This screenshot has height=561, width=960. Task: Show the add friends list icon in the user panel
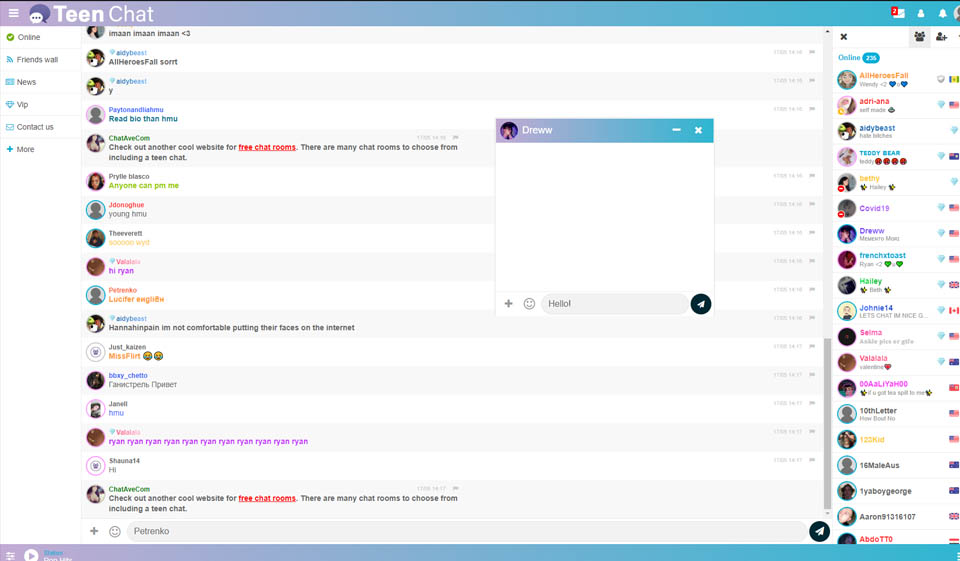pyautogui.click(x=941, y=37)
